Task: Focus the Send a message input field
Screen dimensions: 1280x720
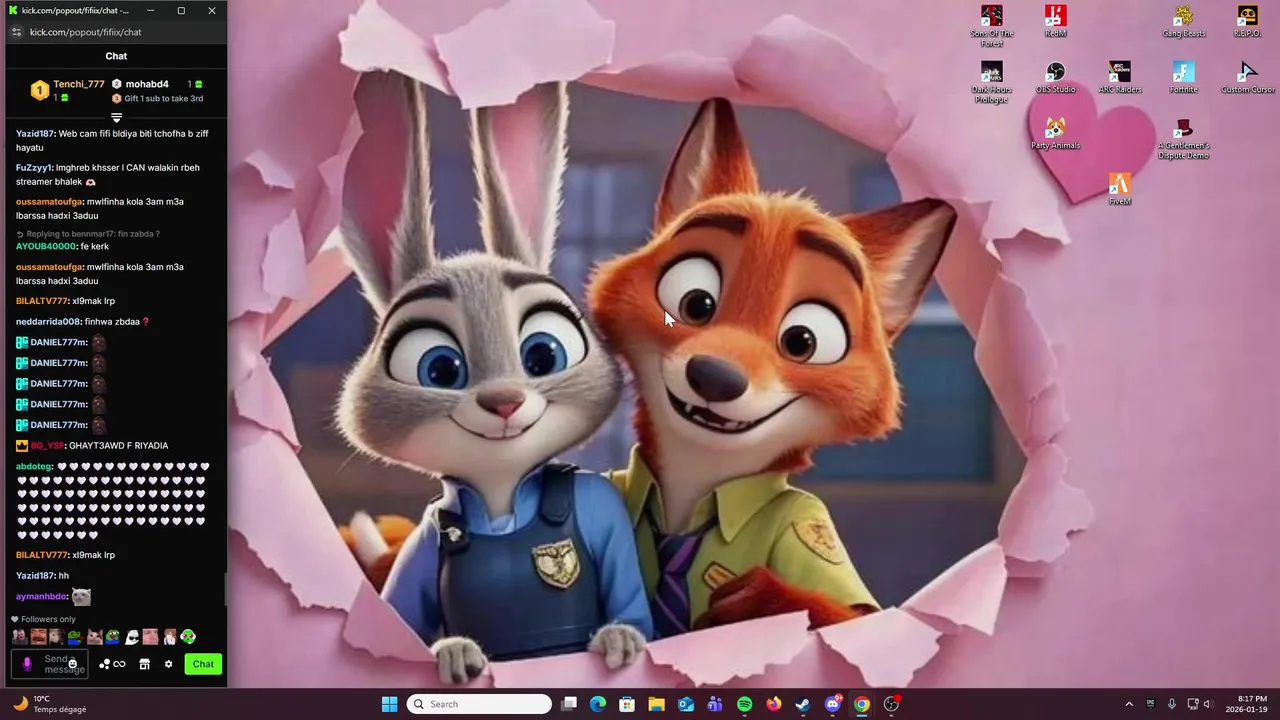Action: coord(50,664)
